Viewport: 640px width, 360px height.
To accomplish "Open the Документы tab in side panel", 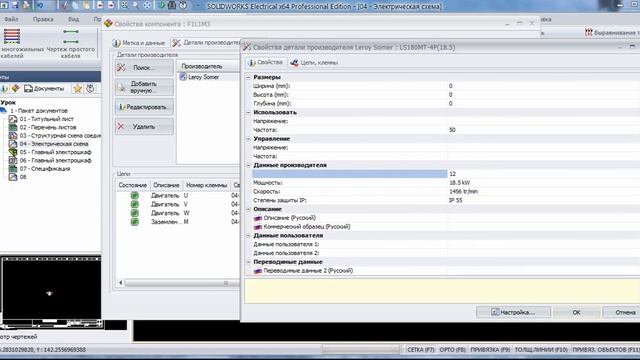I will (x=44, y=89).
